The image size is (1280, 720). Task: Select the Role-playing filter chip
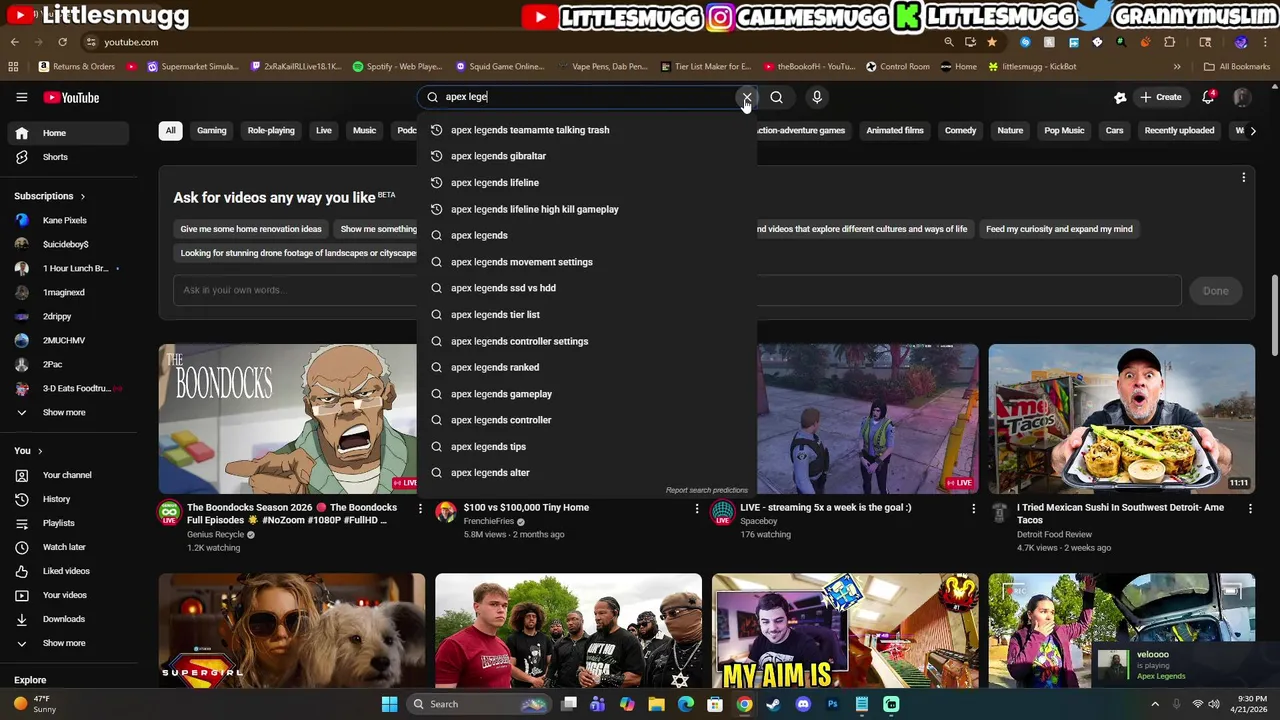(271, 130)
